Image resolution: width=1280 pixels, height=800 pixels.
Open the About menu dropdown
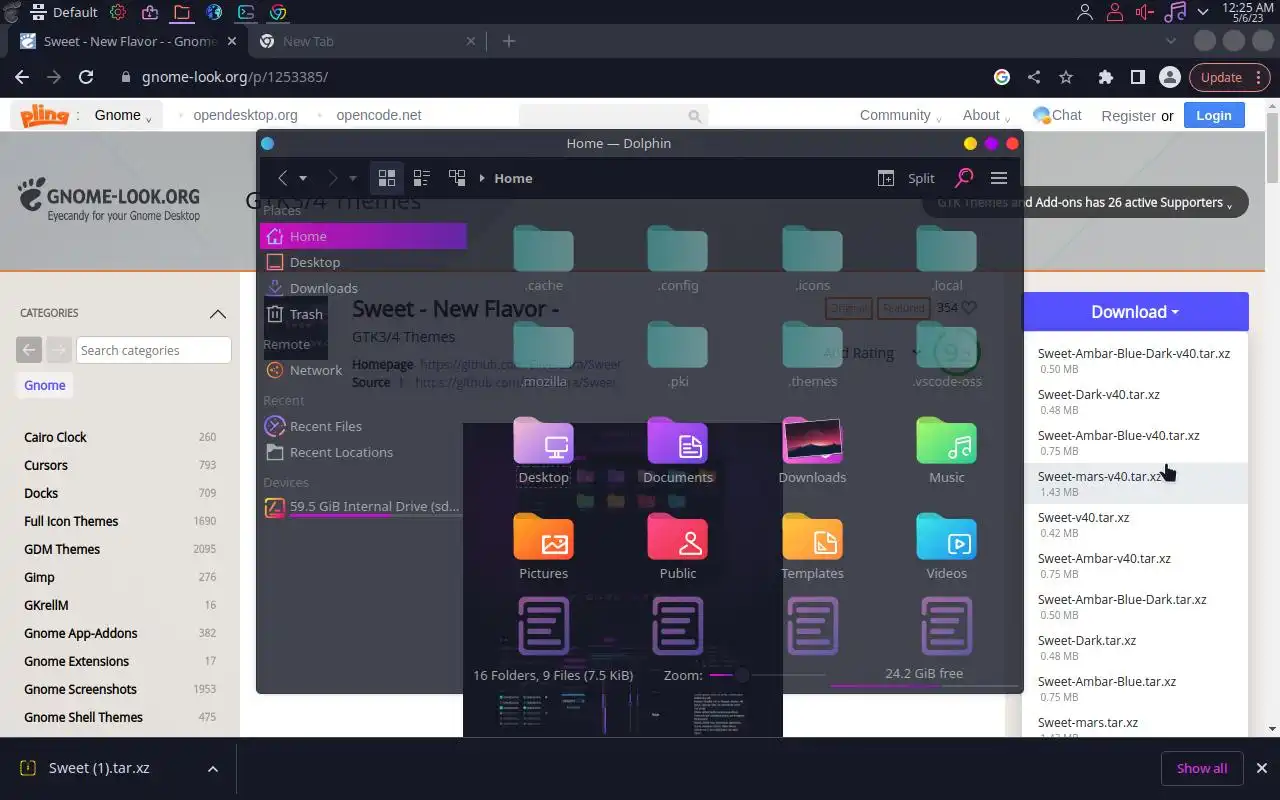coord(986,115)
